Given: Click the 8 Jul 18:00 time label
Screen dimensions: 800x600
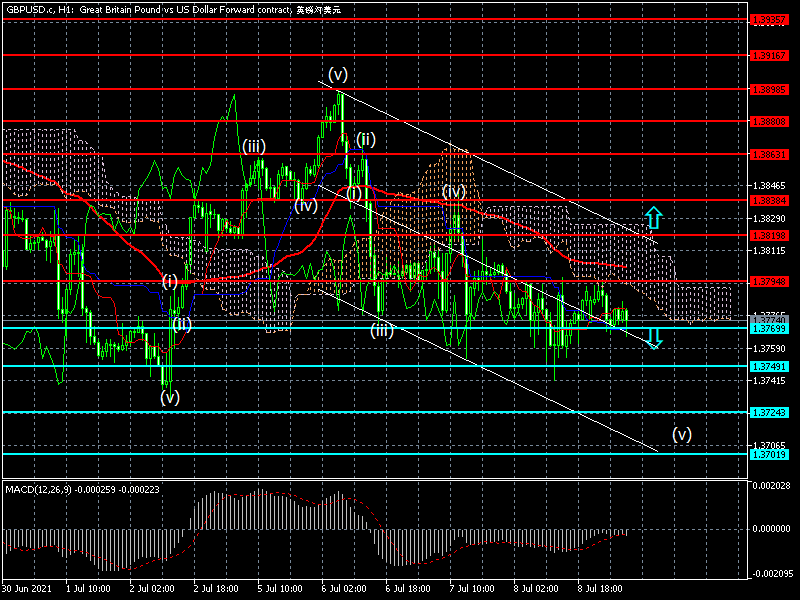Looking at the screenshot, I should (598, 591).
